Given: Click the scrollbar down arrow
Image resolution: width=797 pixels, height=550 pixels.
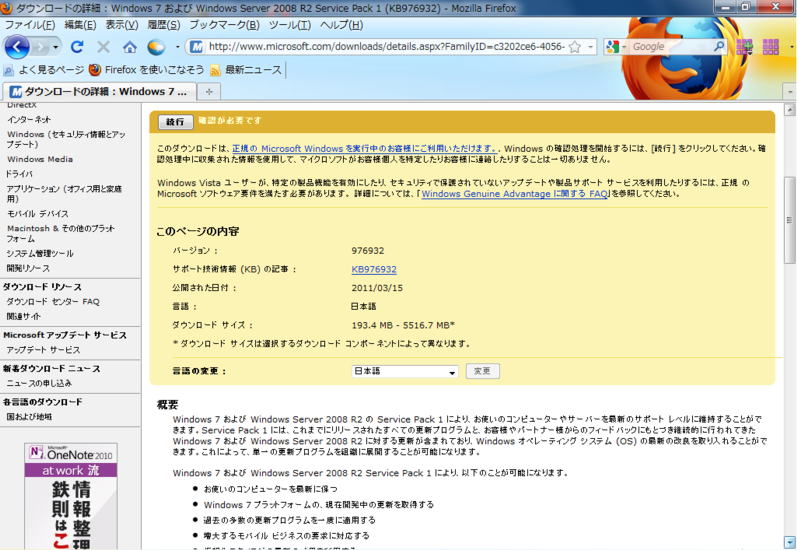Looking at the screenshot, I should click(x=789, y=542).
